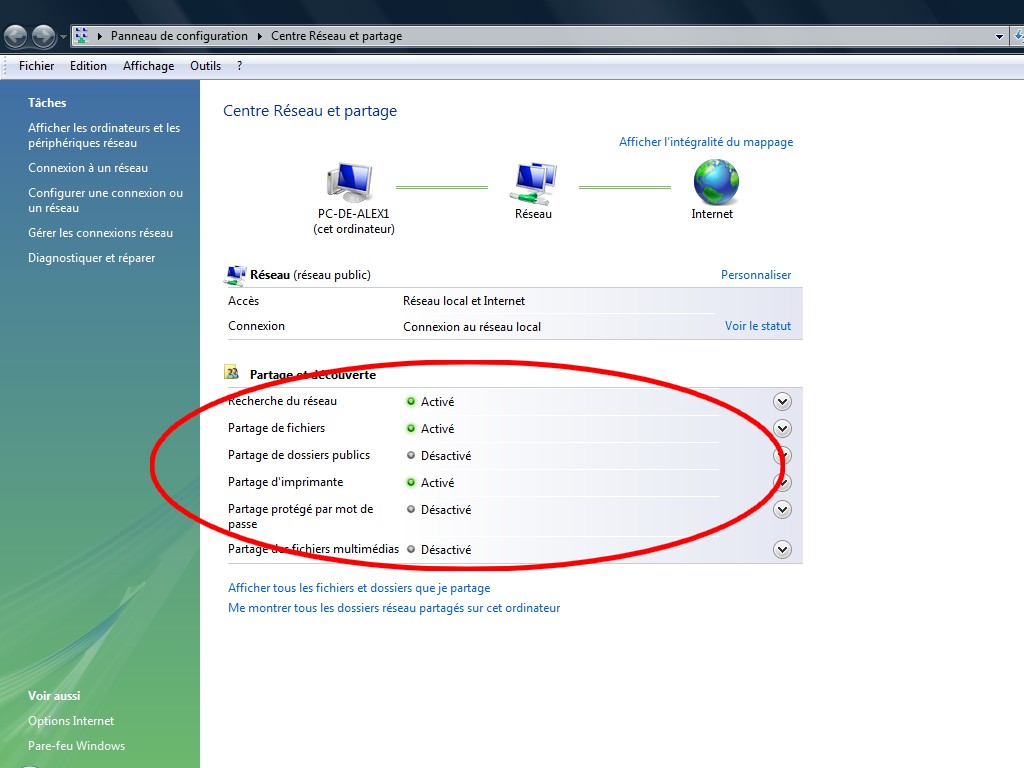Viewport: 1024px width, 768px height.
Task: Open the Fichier menu
Action: 37,66
